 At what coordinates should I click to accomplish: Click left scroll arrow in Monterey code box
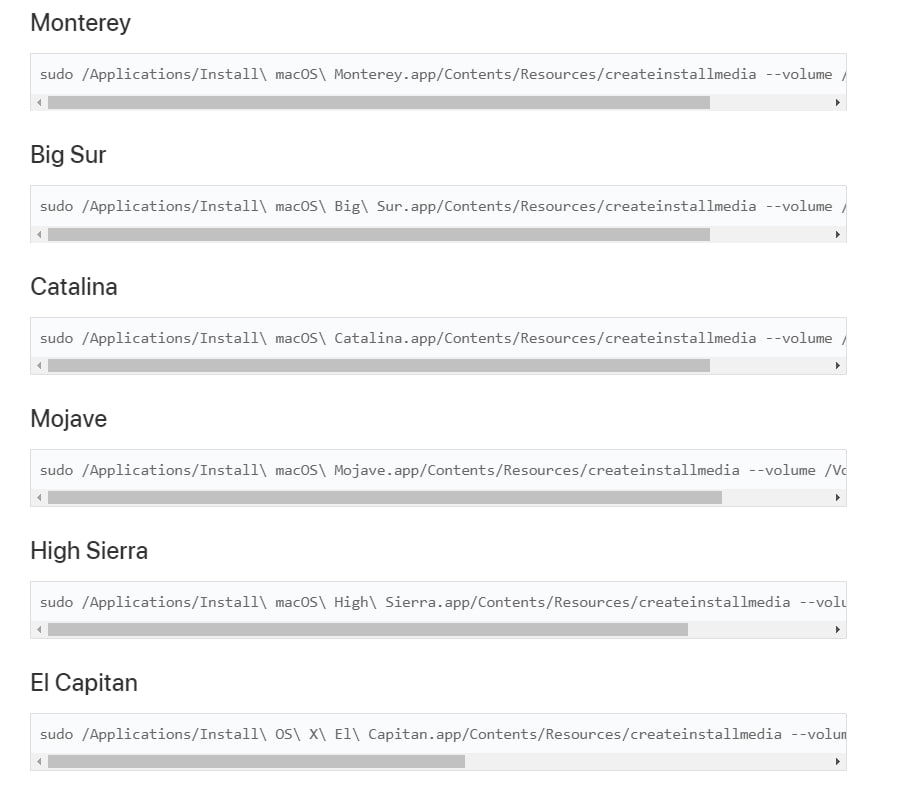39,102
